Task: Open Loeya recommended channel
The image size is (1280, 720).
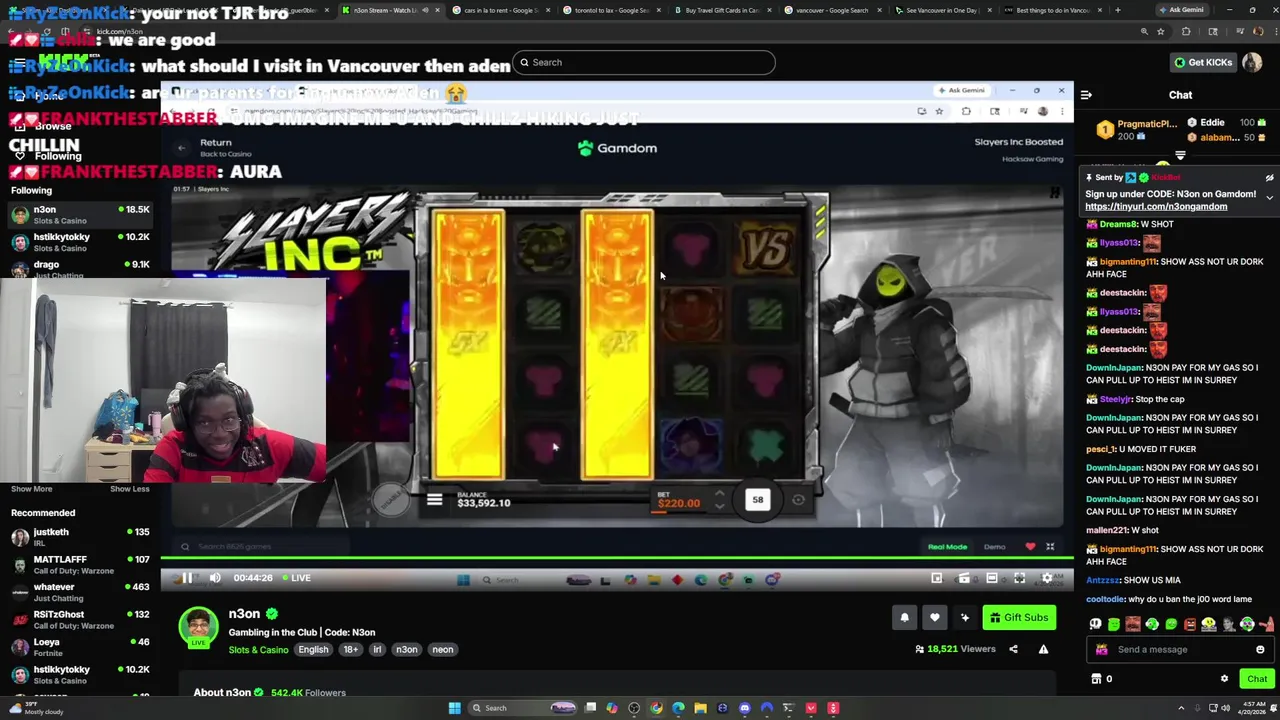Action: 80,647
